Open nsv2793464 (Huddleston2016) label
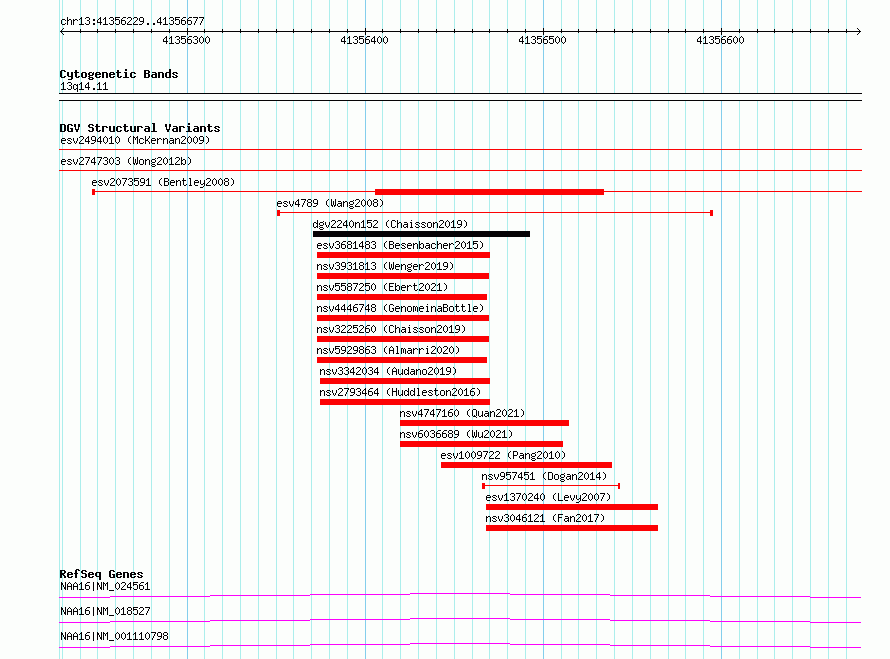This screenshot has height=659, width=890. 400,392
